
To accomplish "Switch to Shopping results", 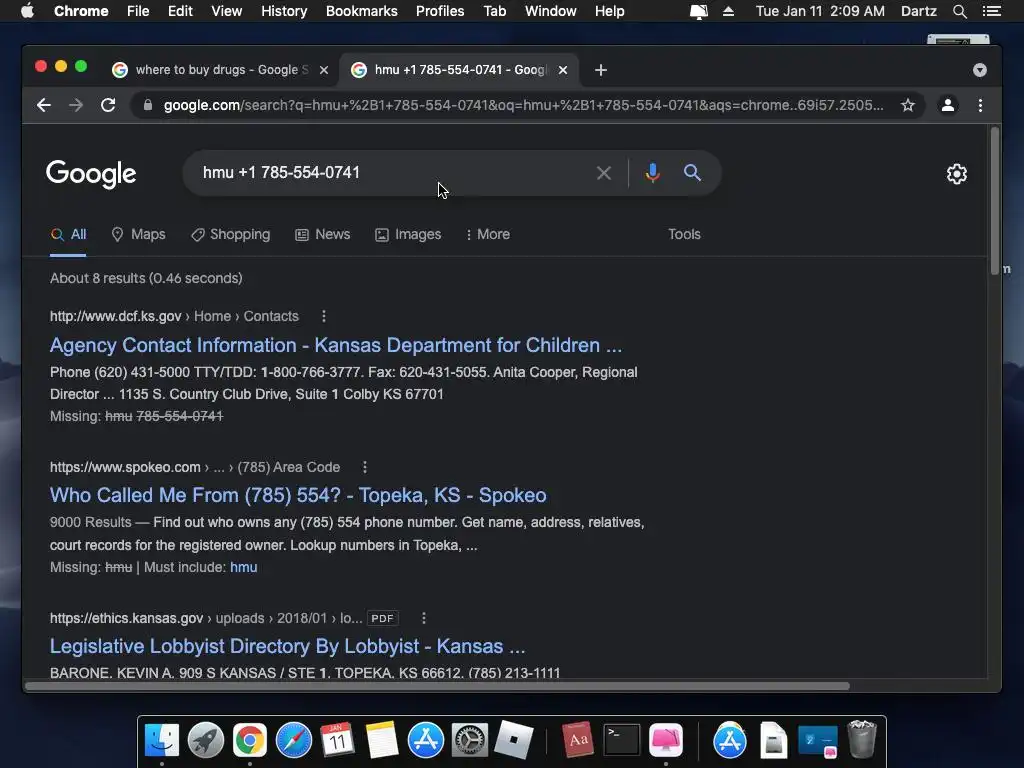I will 231,234.
